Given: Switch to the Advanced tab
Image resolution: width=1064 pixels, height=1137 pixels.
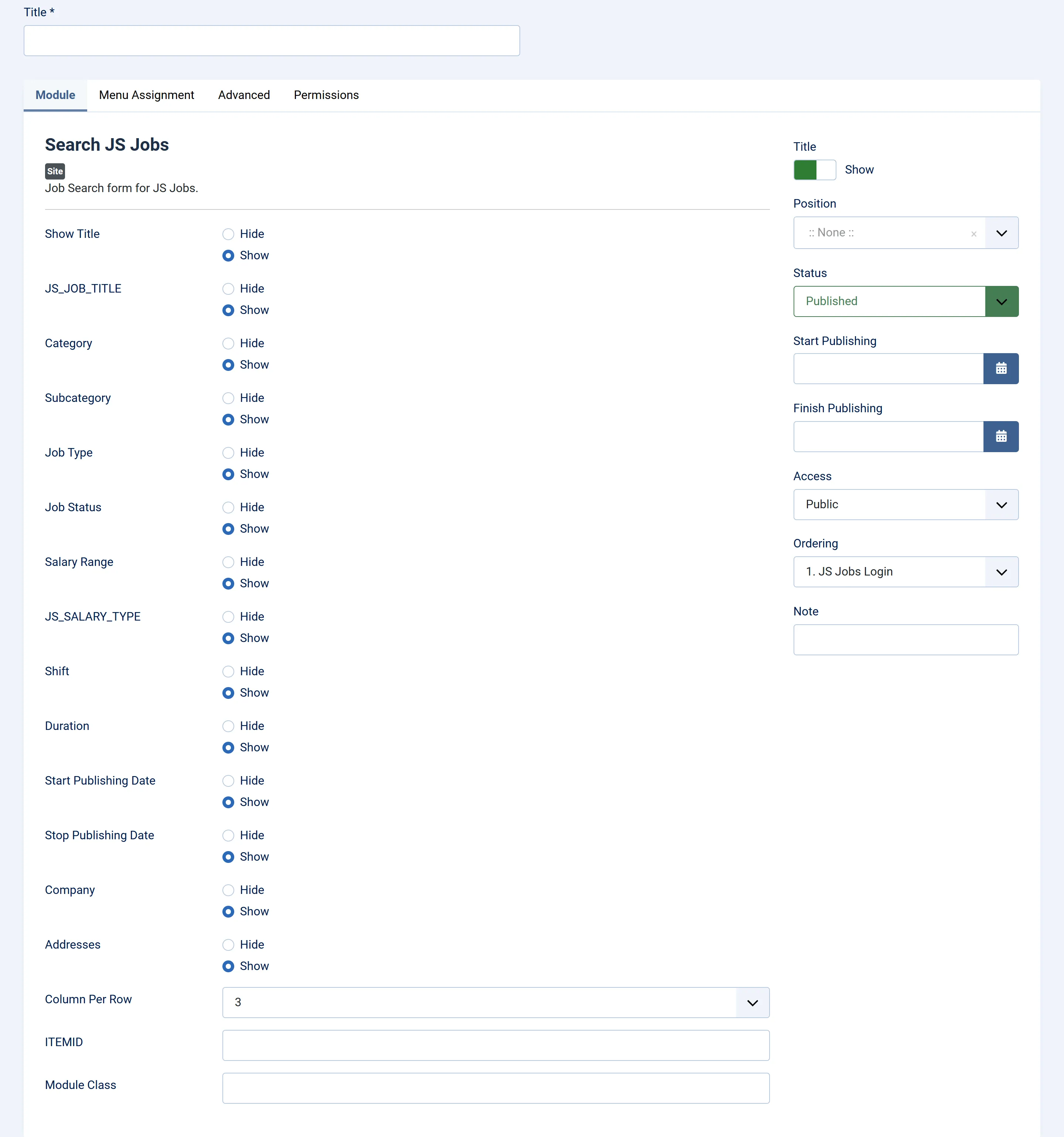Looking at the screenshot, I should [244, 95].
